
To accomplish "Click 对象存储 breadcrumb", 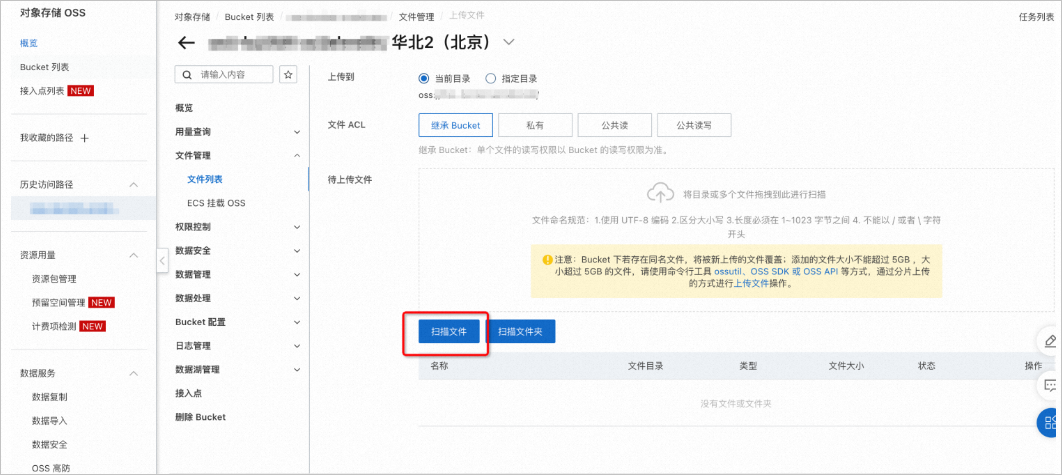I will pos(192,18).
